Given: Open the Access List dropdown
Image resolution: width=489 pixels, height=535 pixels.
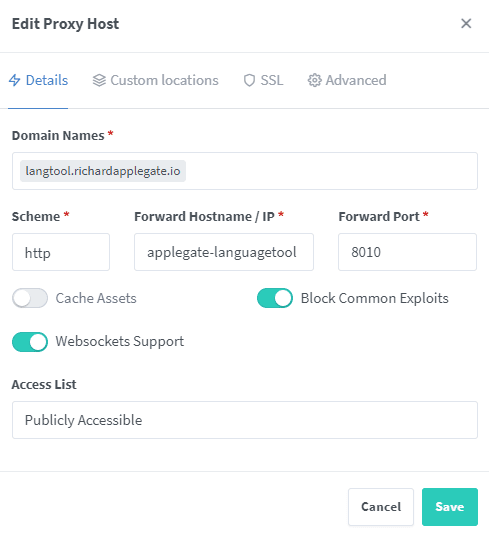Looking at the screenshot, I should coord(245,420).
